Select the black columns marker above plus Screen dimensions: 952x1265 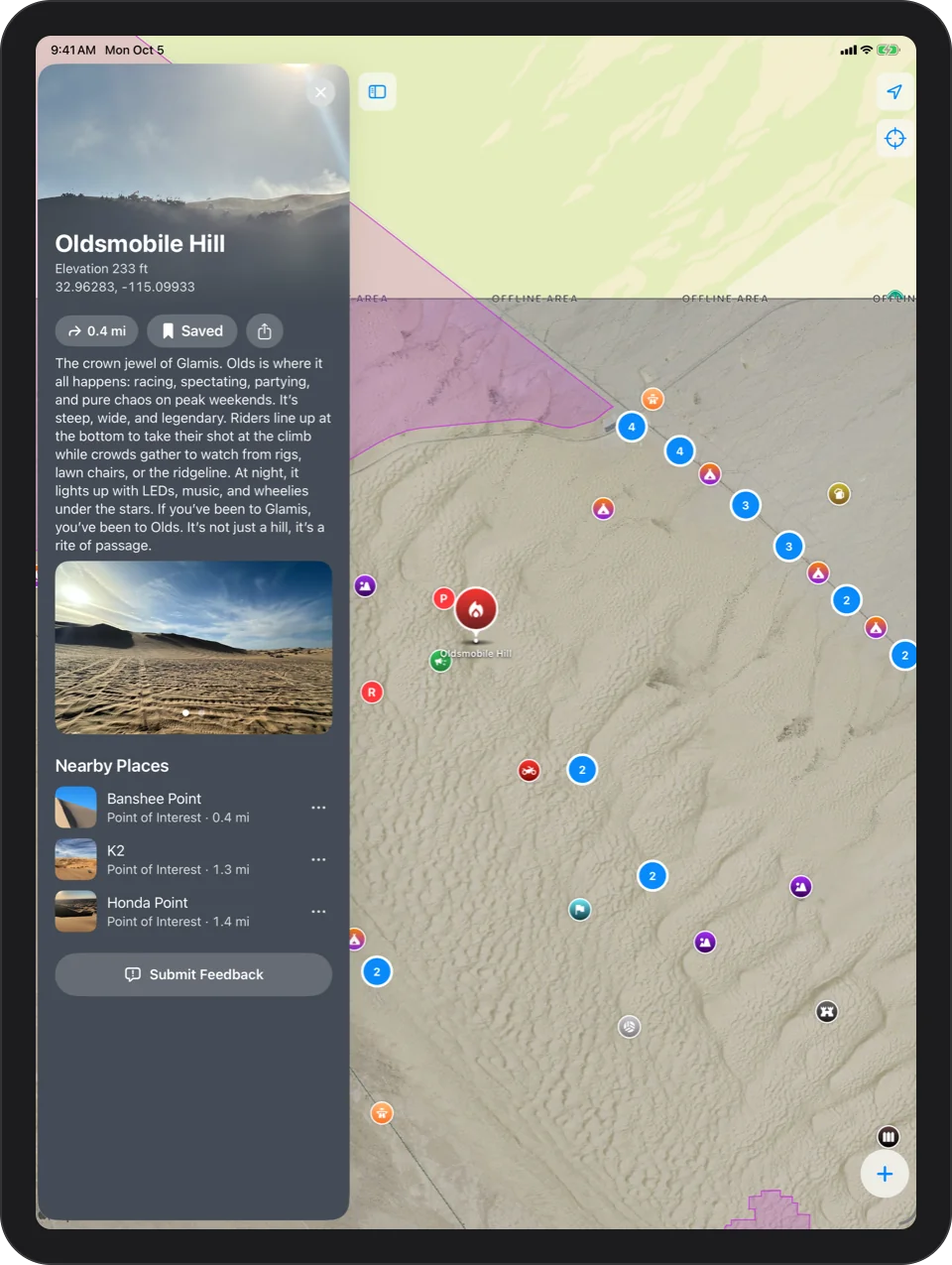[889, 1137]
